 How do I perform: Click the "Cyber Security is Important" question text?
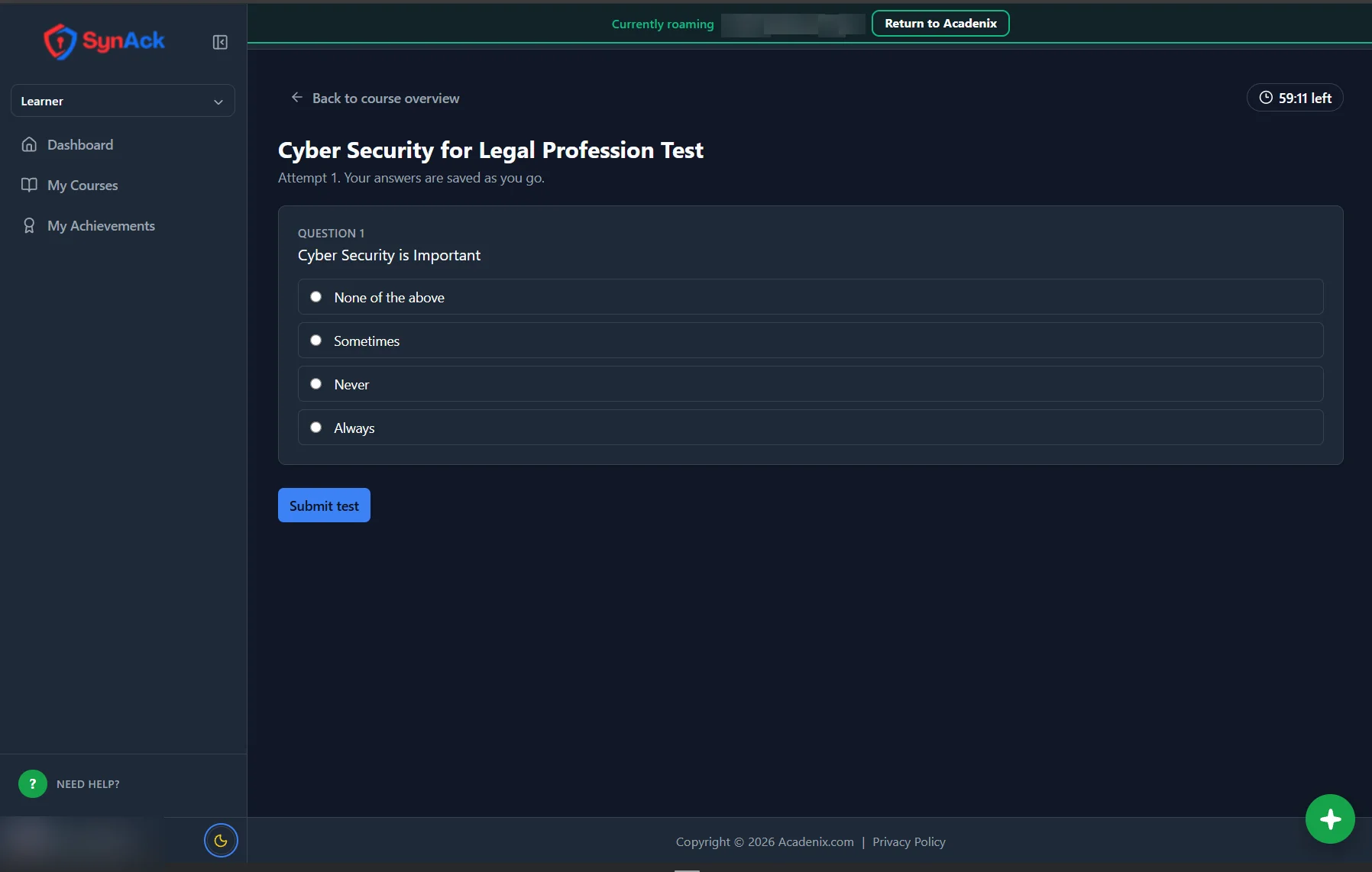389,255
